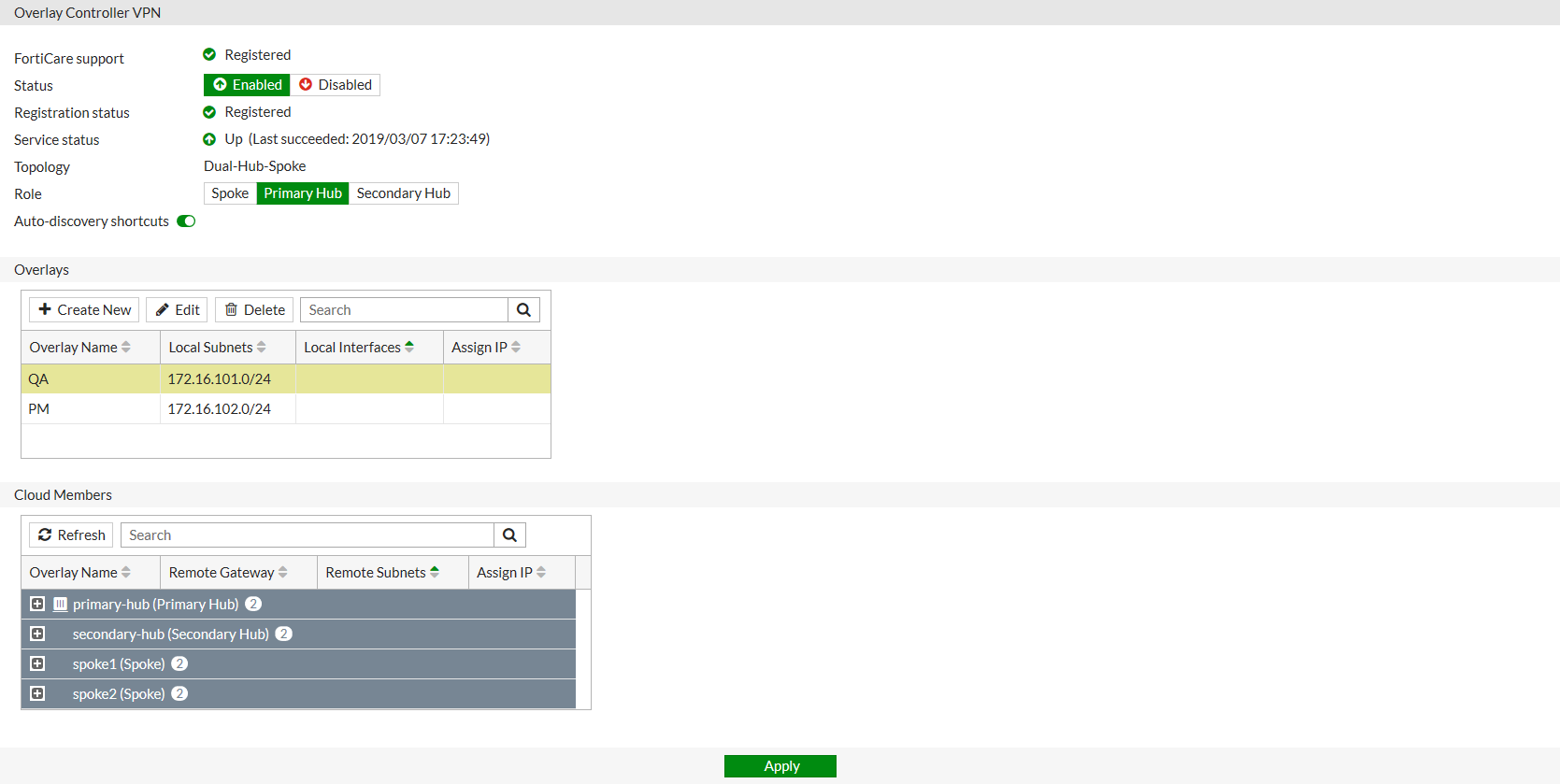Screen dimensions: 1560x784
Task: Click the Cloud Members search magnifier icon
Action: (509, 535)
